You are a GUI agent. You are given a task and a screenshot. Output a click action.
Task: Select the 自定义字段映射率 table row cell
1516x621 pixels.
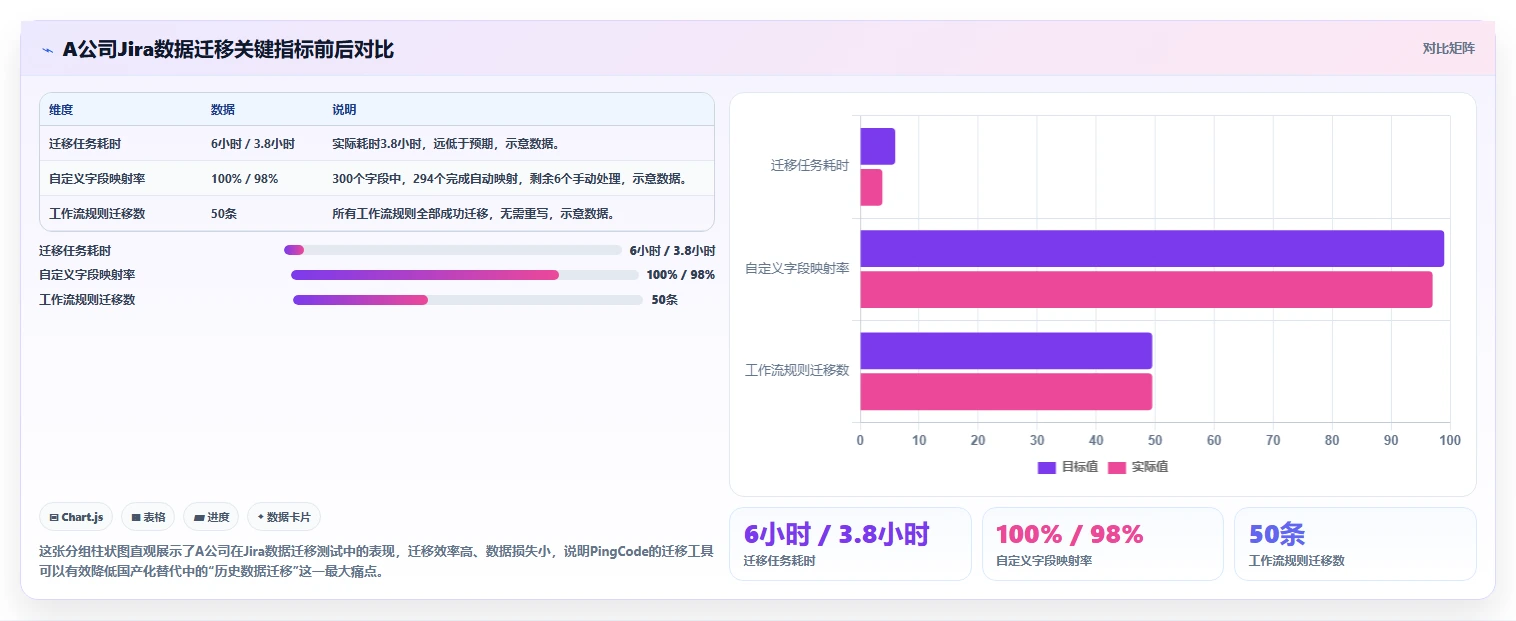click(x=97, y=179)
